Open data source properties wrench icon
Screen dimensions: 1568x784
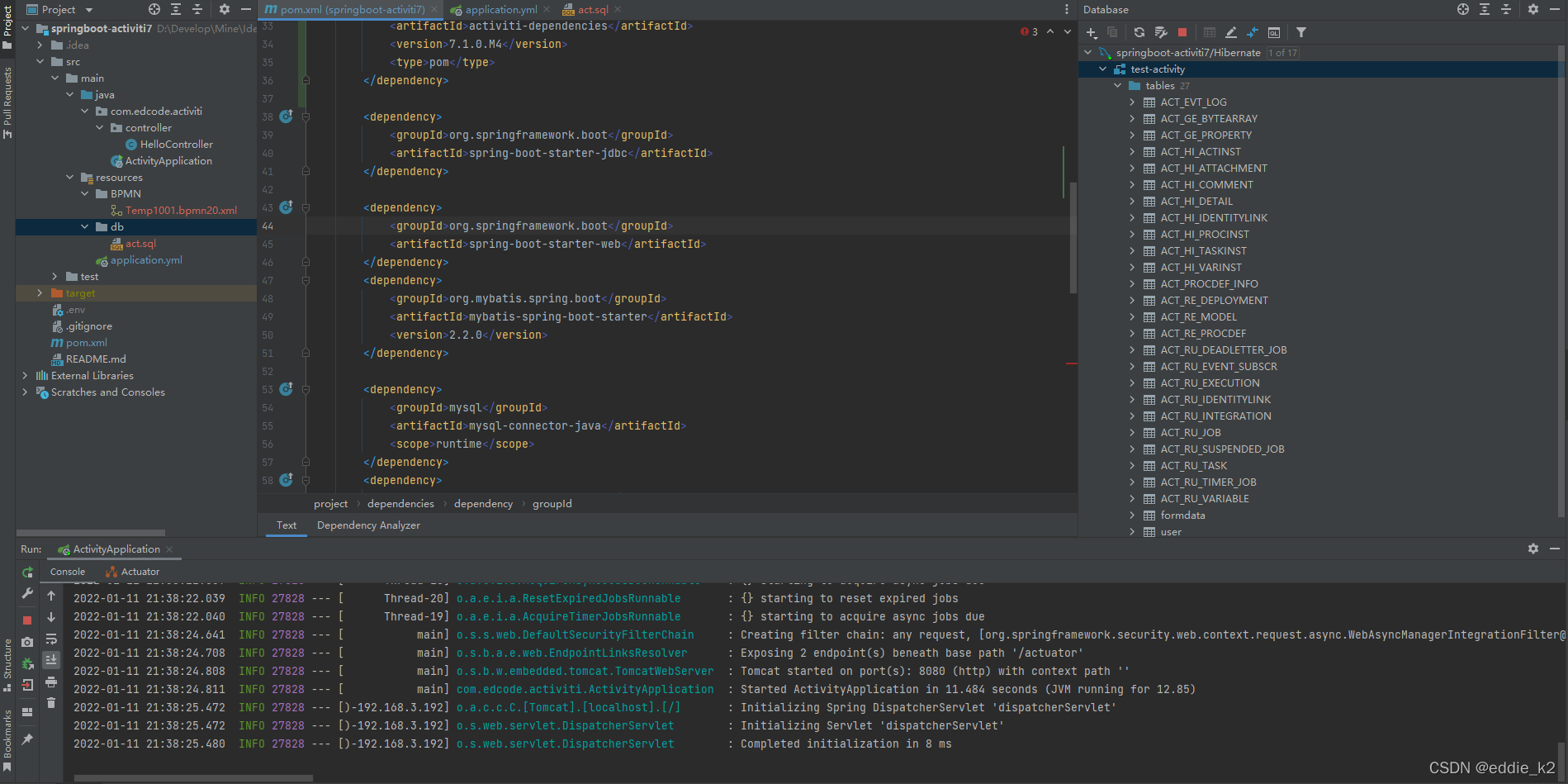click(1161, 32)
